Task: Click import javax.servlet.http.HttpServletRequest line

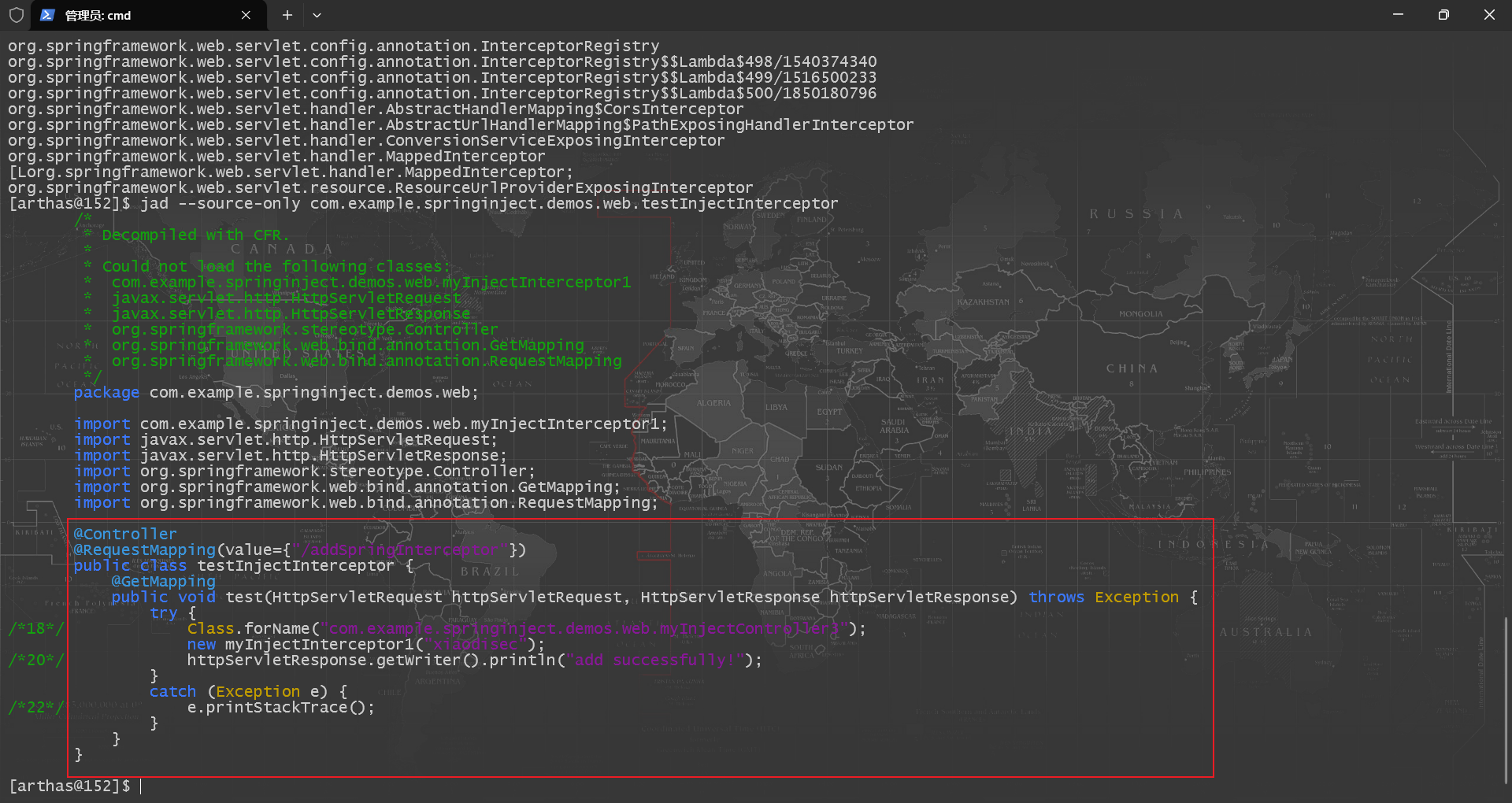Action: [x=286, y=440]
